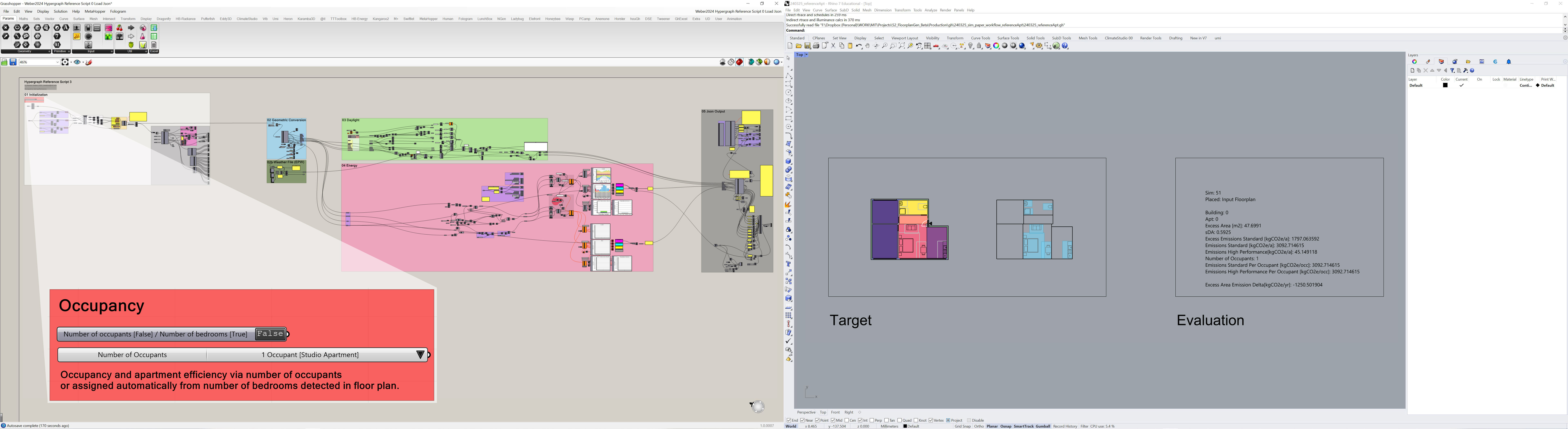Click the Rhino New file icon
This screenshot has height=429, width=1568.
[790, 46]
